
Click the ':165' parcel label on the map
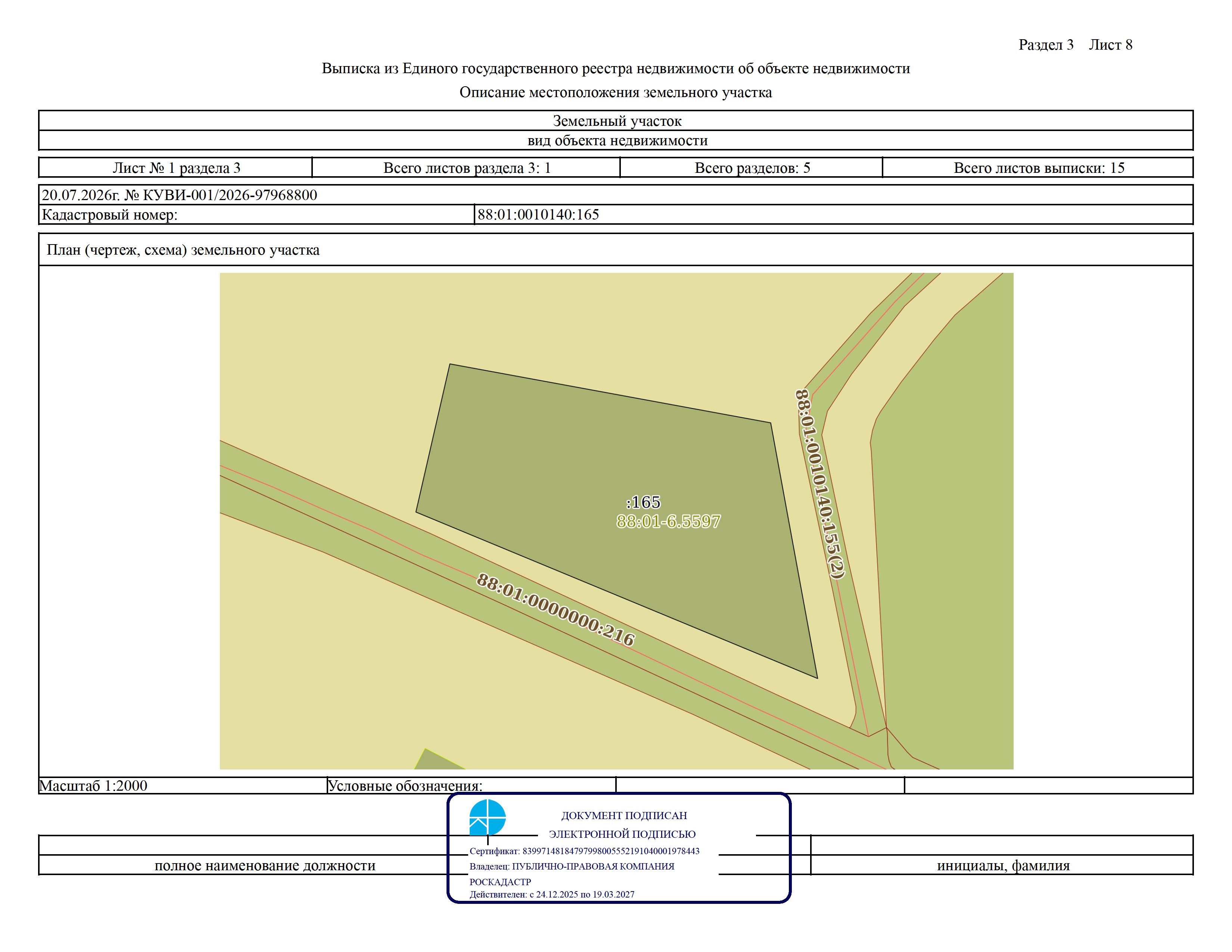(643, 502)
